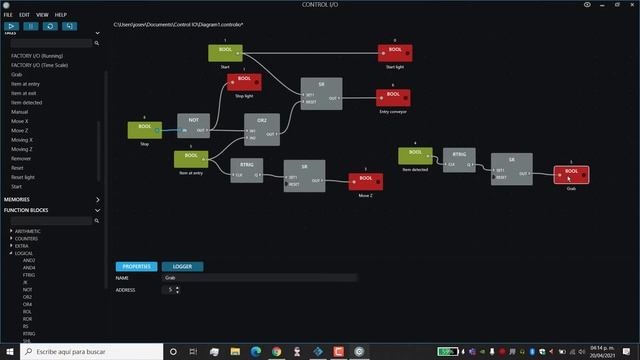
Task: Open the HELP menu
Action: click(61, 15)
